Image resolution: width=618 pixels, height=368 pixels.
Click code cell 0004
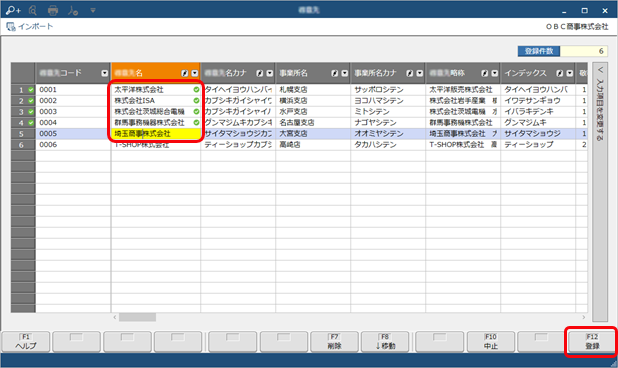[73, 123]
